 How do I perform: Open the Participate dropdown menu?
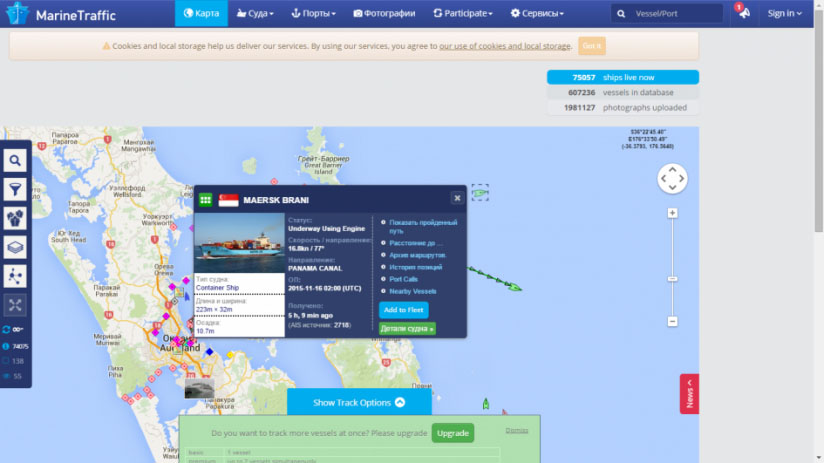click(x=463, y=13)
